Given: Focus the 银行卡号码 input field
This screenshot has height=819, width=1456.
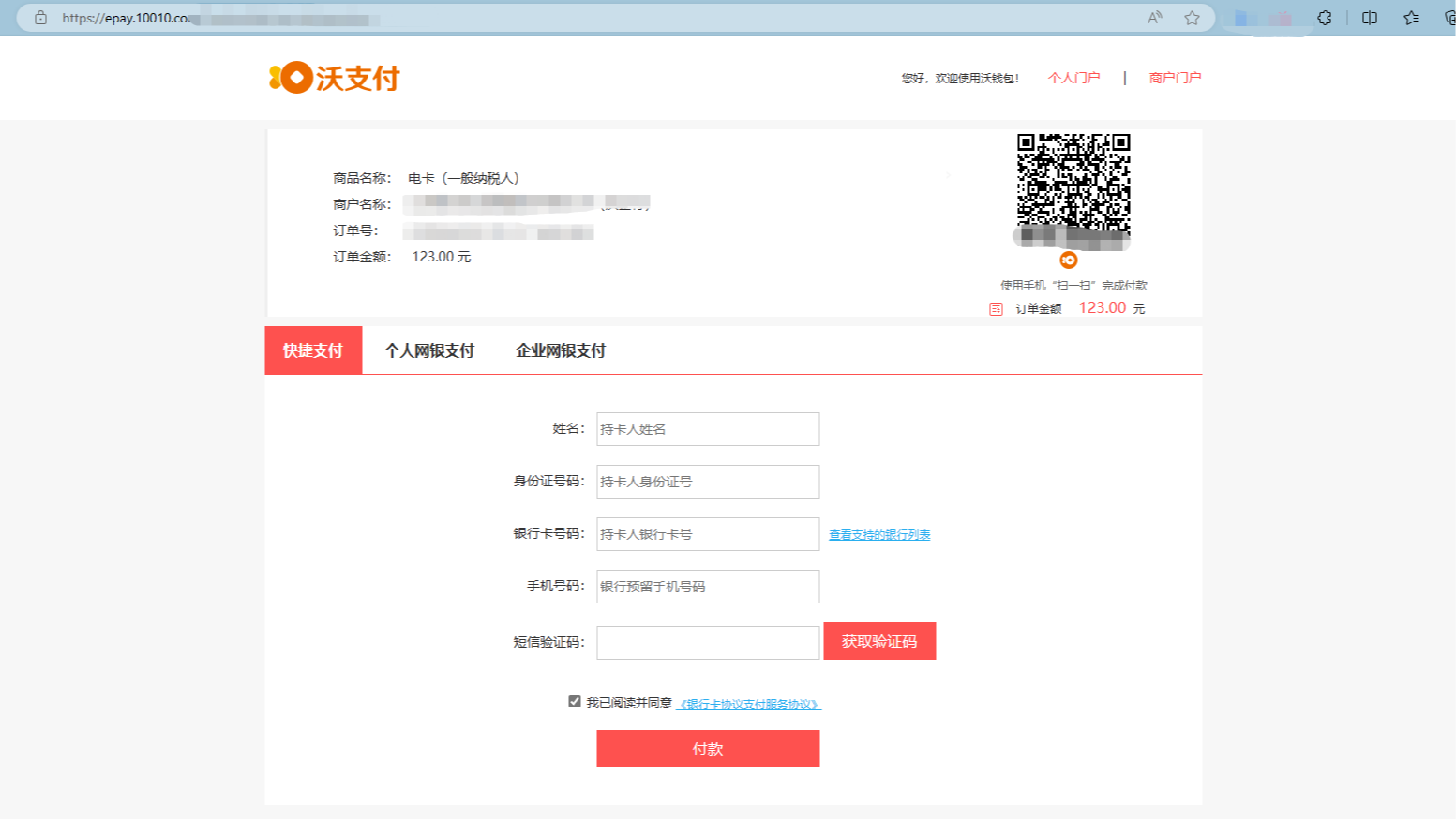Looking at the screenshot, I should coord(708,534).
